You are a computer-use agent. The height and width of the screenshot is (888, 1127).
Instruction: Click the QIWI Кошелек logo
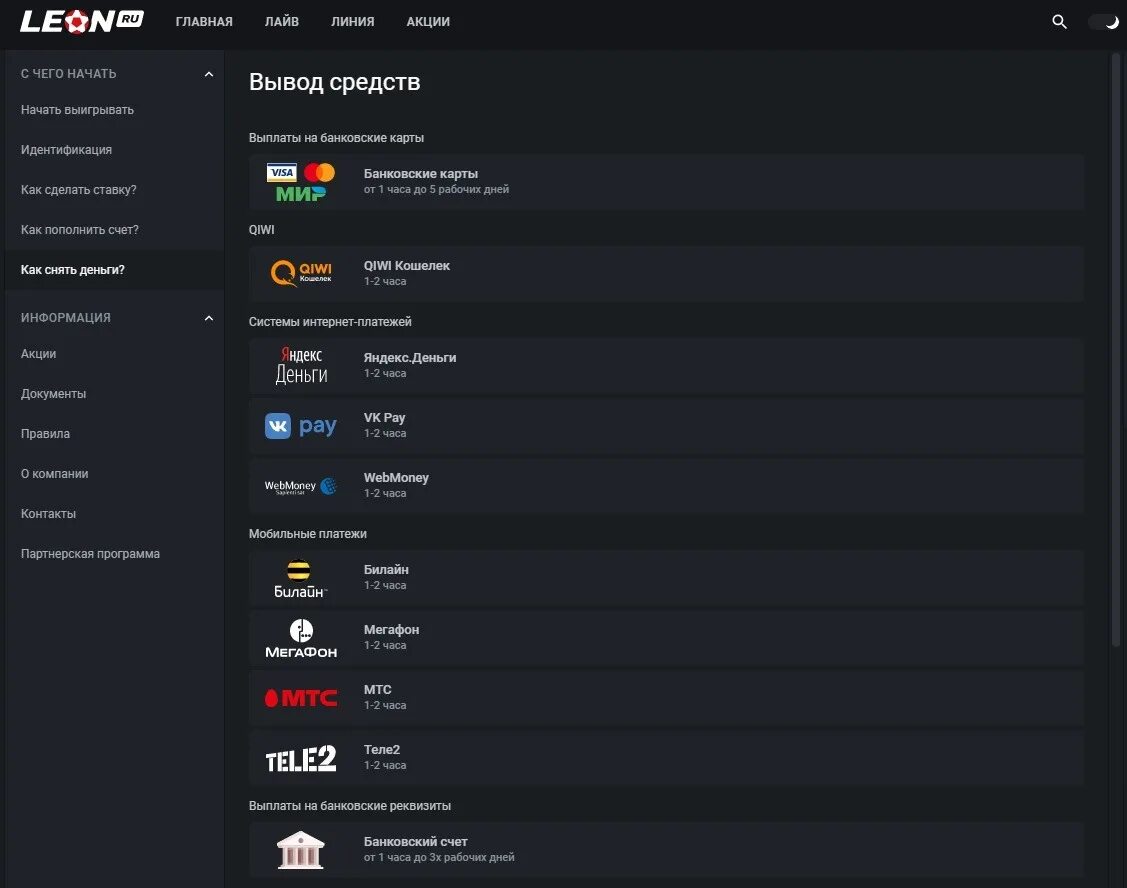[x=300, y=273]
